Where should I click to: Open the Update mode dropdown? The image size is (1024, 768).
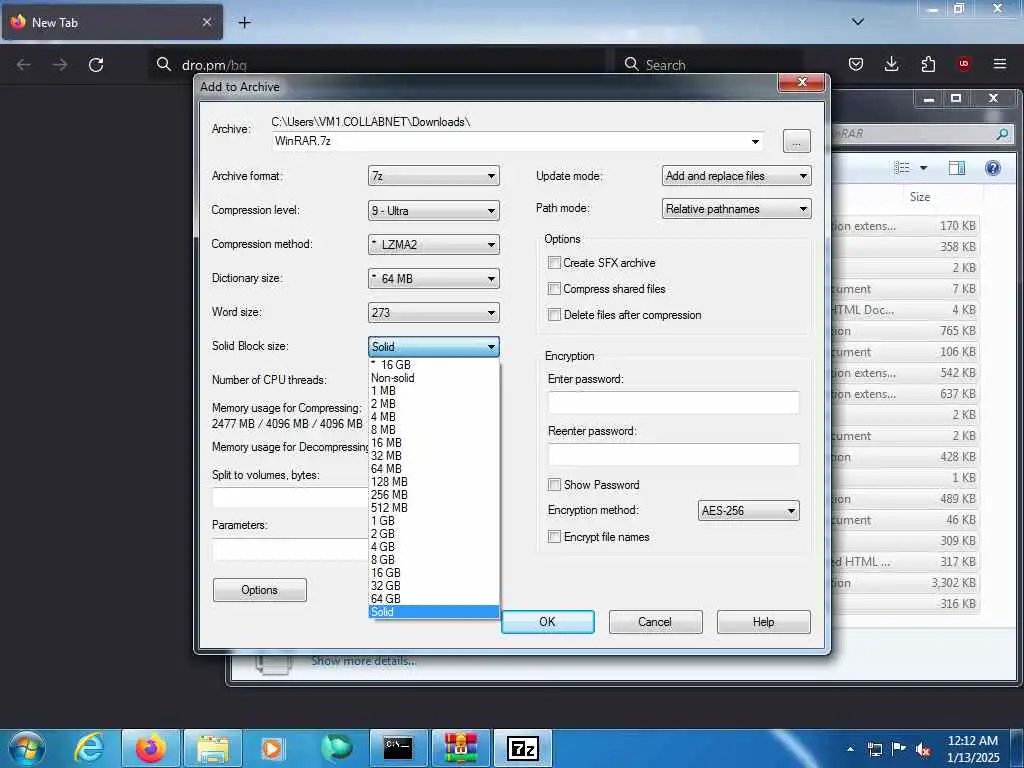click(737, 176)
